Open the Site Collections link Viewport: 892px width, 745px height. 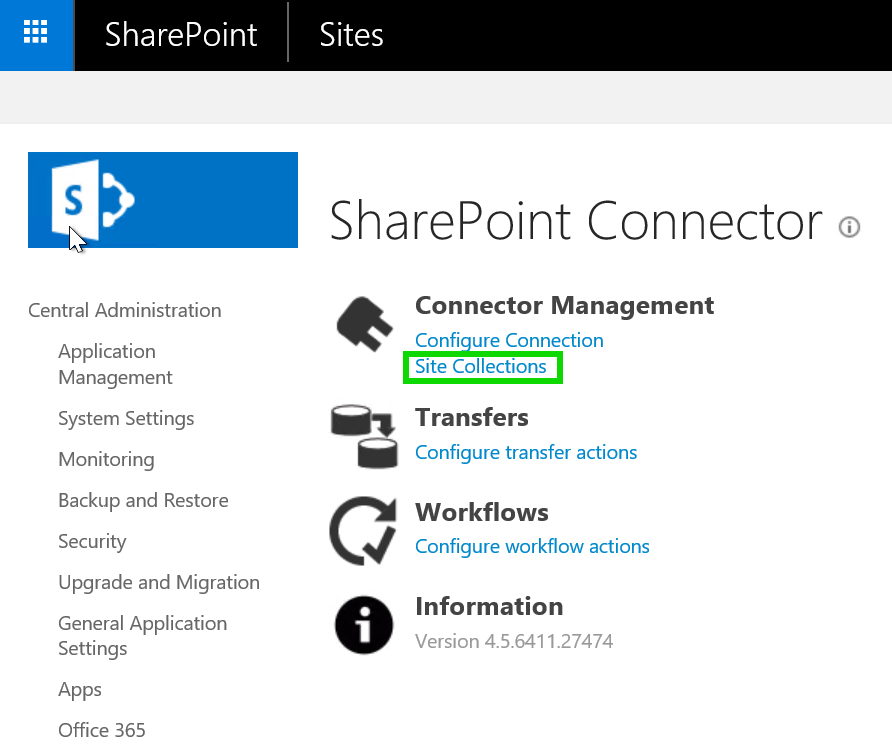click(482, 366)
